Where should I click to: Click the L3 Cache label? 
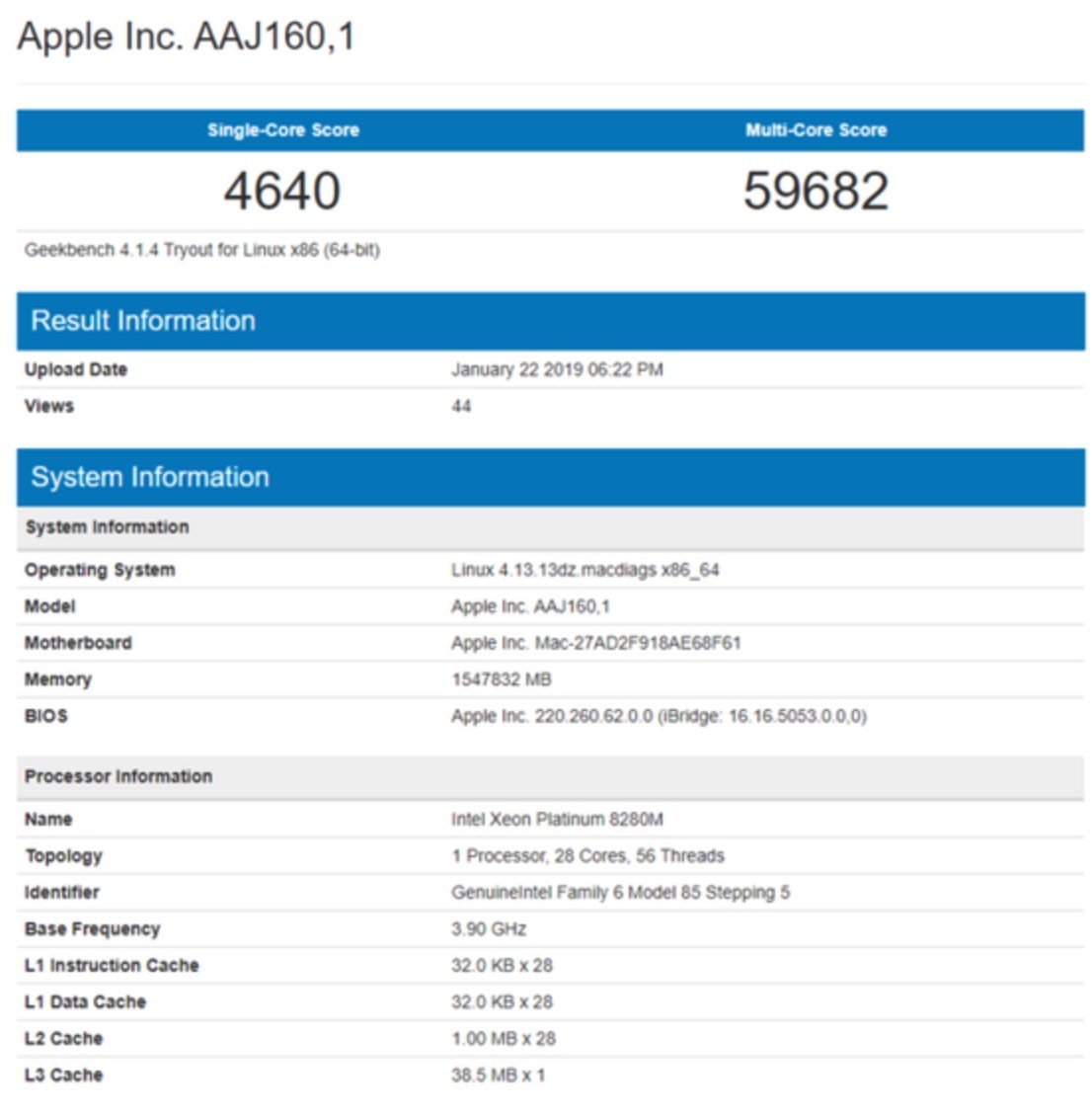(x=64, y=1076)
